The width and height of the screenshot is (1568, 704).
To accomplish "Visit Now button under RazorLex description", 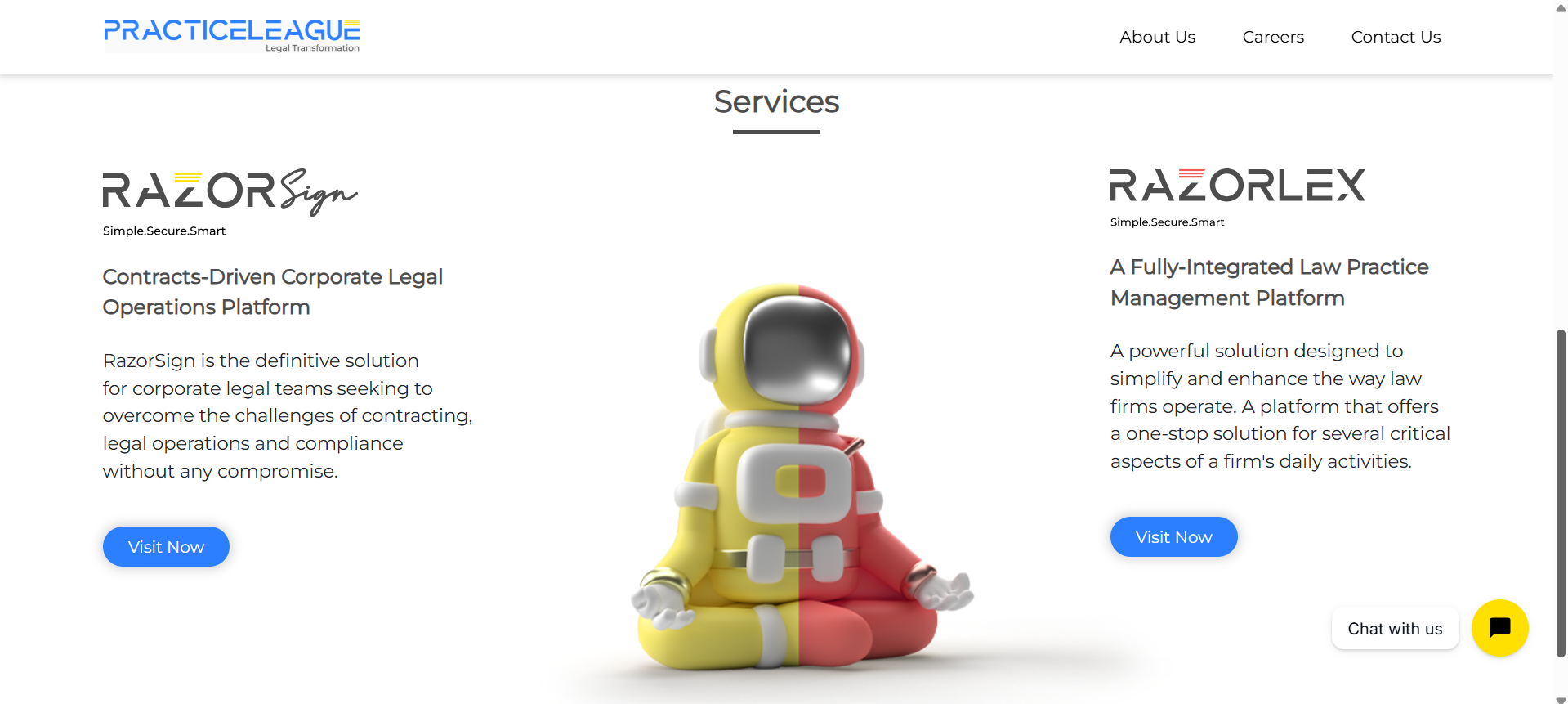I will click(1173, 536).
